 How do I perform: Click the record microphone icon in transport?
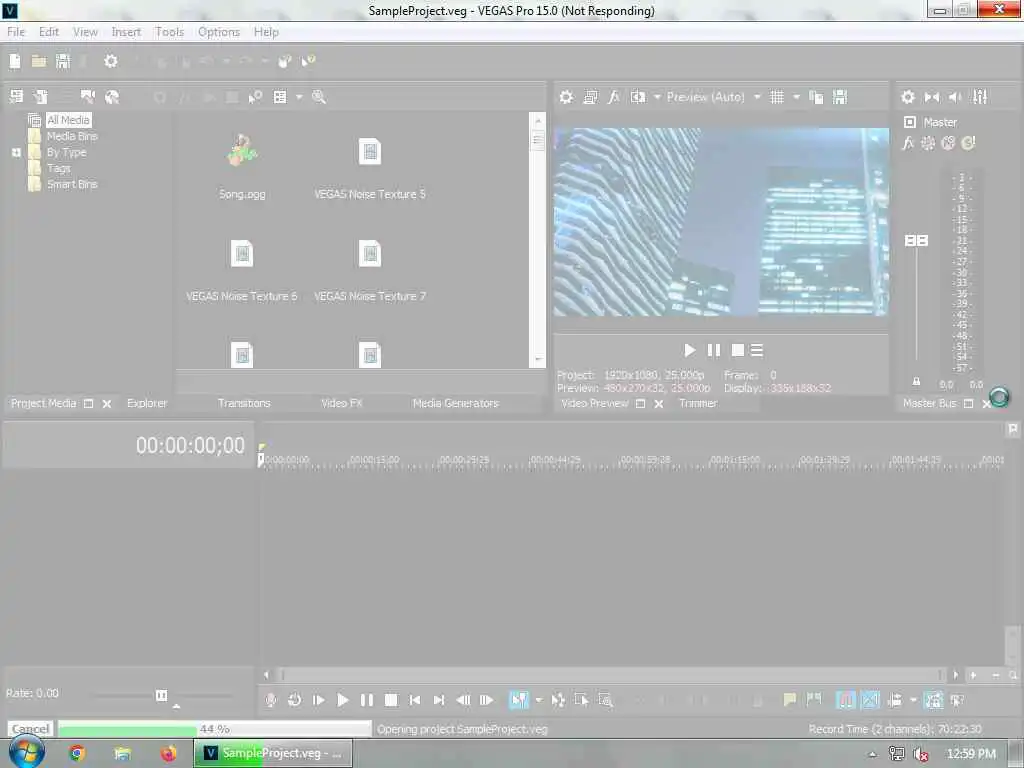click(270, 700)
